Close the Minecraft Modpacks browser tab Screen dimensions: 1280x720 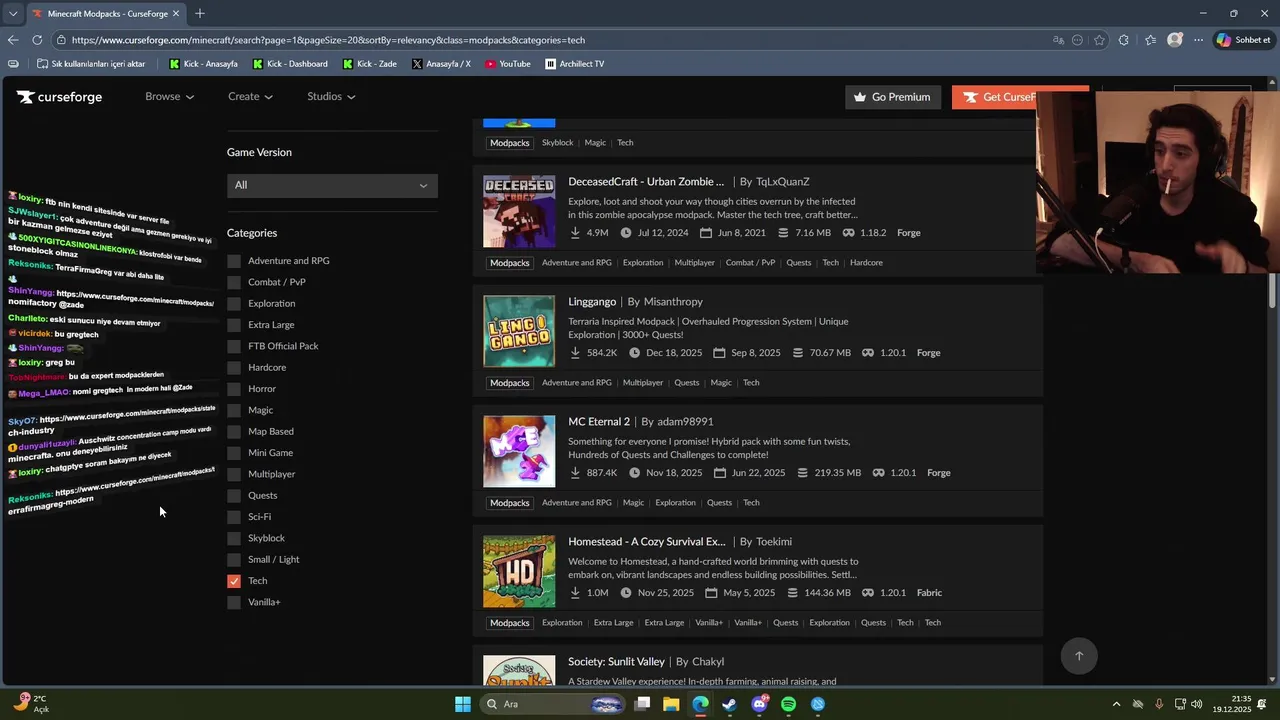tap(176, 14)
